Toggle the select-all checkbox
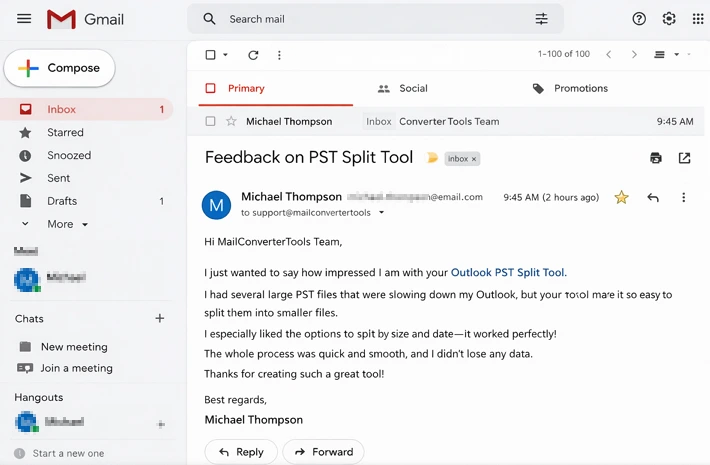710x465 pixels. (210, 55)
